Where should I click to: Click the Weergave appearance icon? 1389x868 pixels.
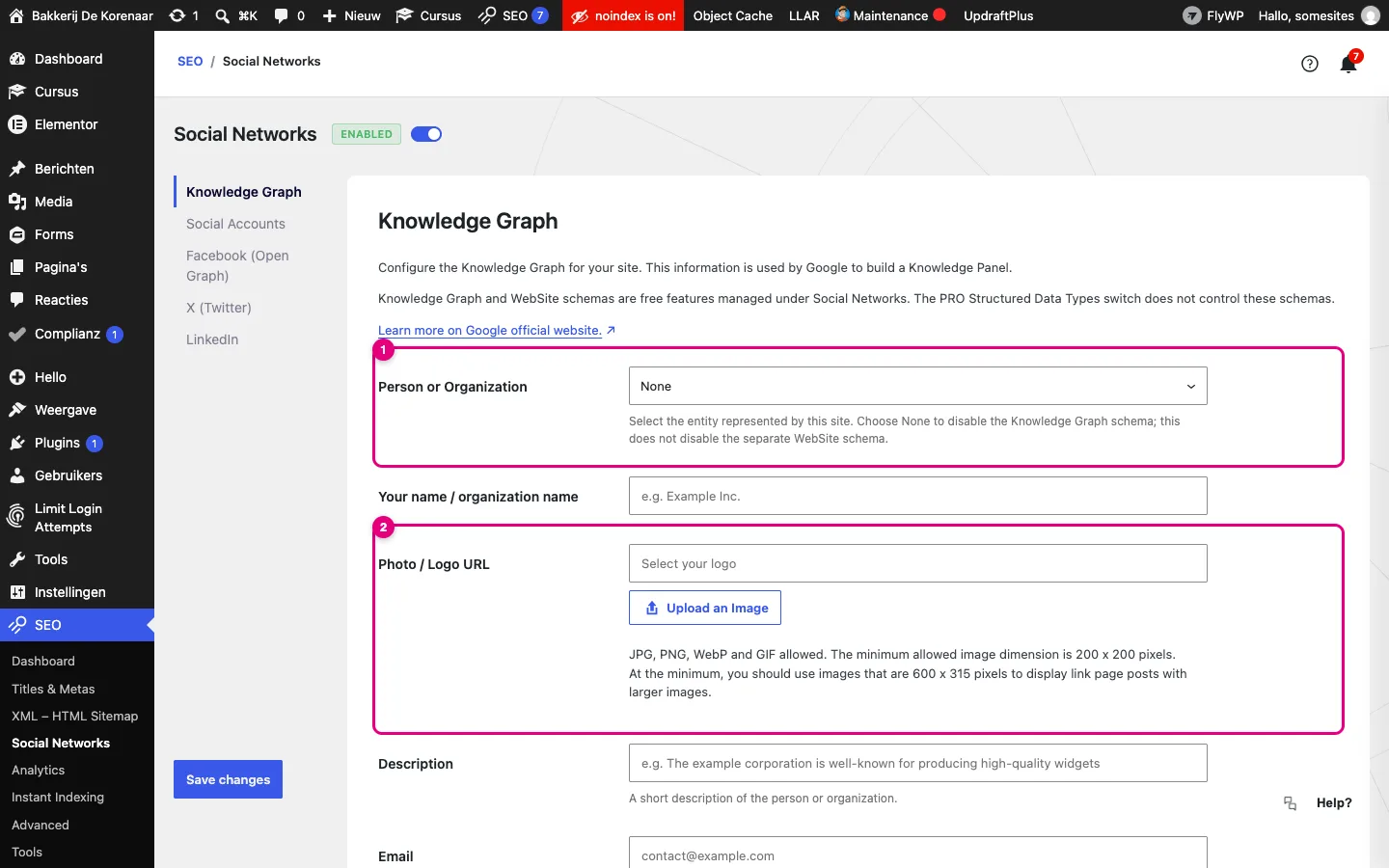tap(17, 410)
